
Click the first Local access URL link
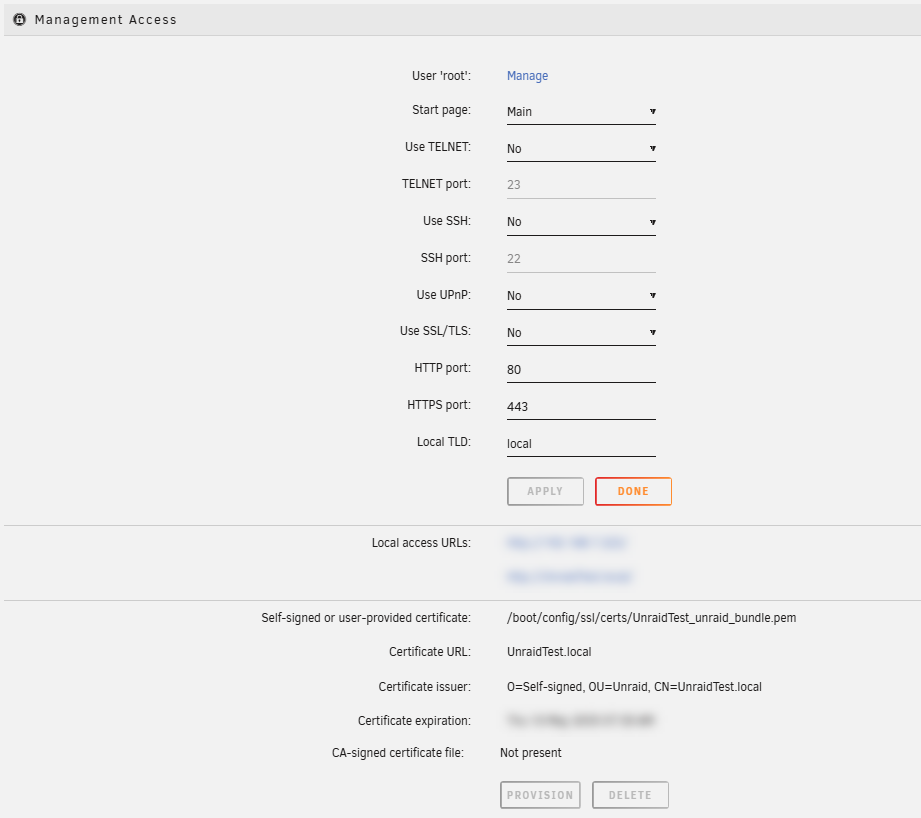(567, 542)
